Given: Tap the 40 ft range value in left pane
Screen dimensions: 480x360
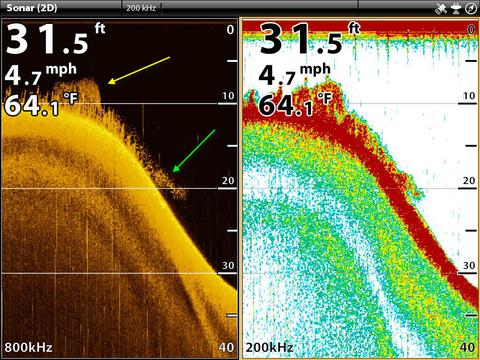Looking at the screenshot, I should (x=226, y=348).
